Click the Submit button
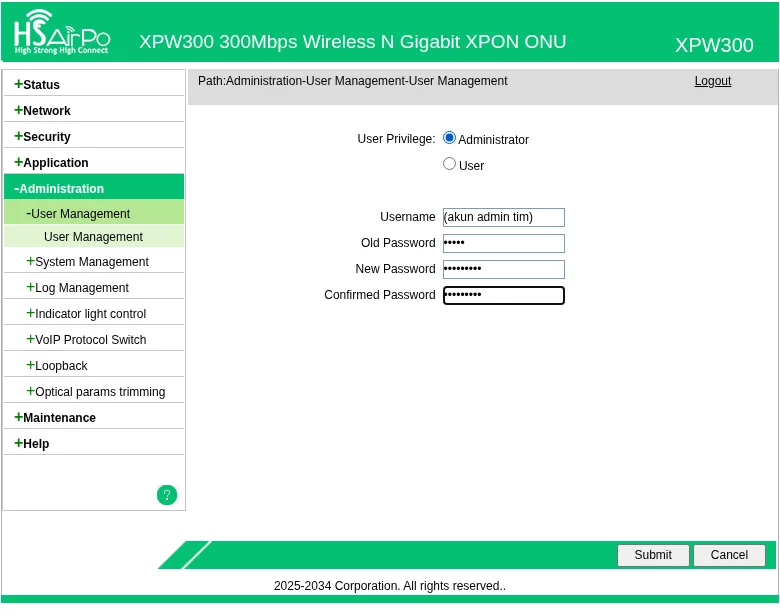The image size is (780, 615). click(x=653, y=555)
